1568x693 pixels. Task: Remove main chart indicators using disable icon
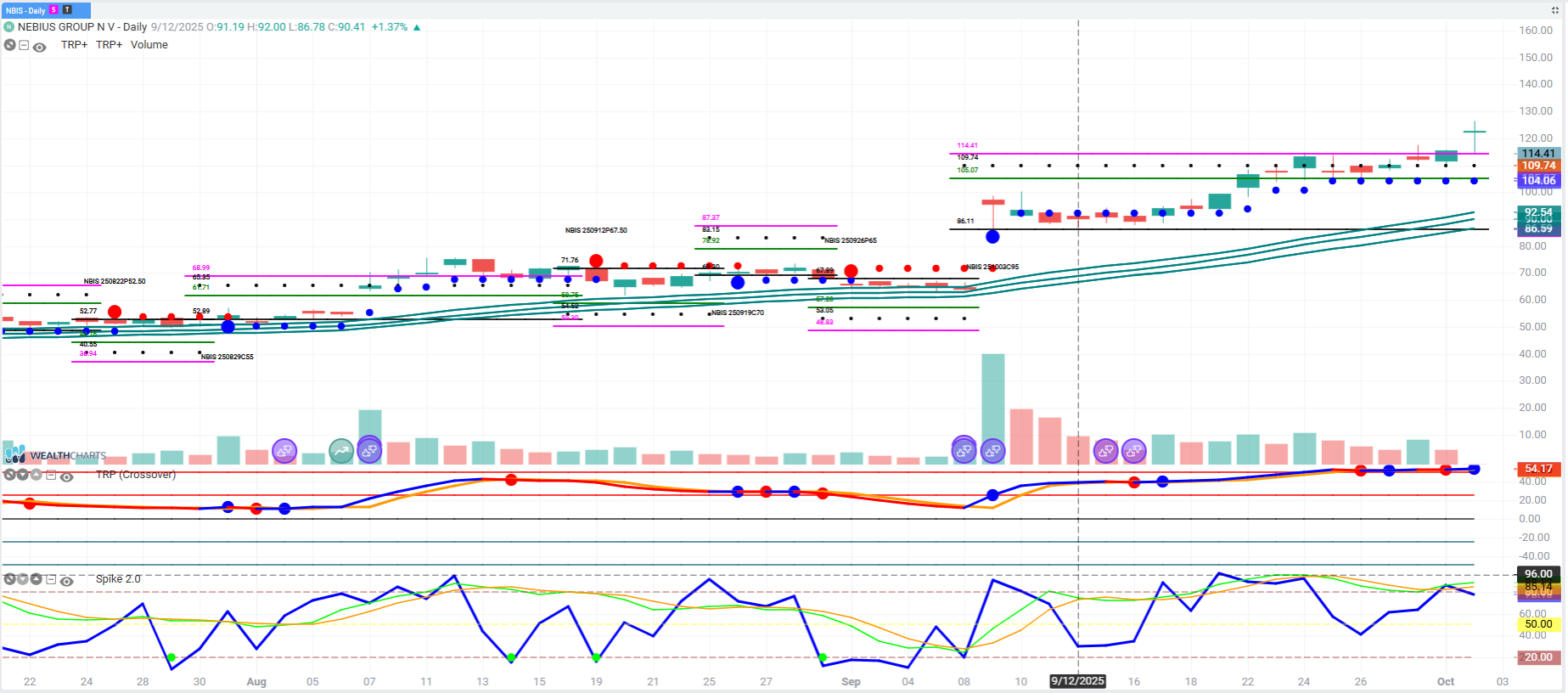9,46
